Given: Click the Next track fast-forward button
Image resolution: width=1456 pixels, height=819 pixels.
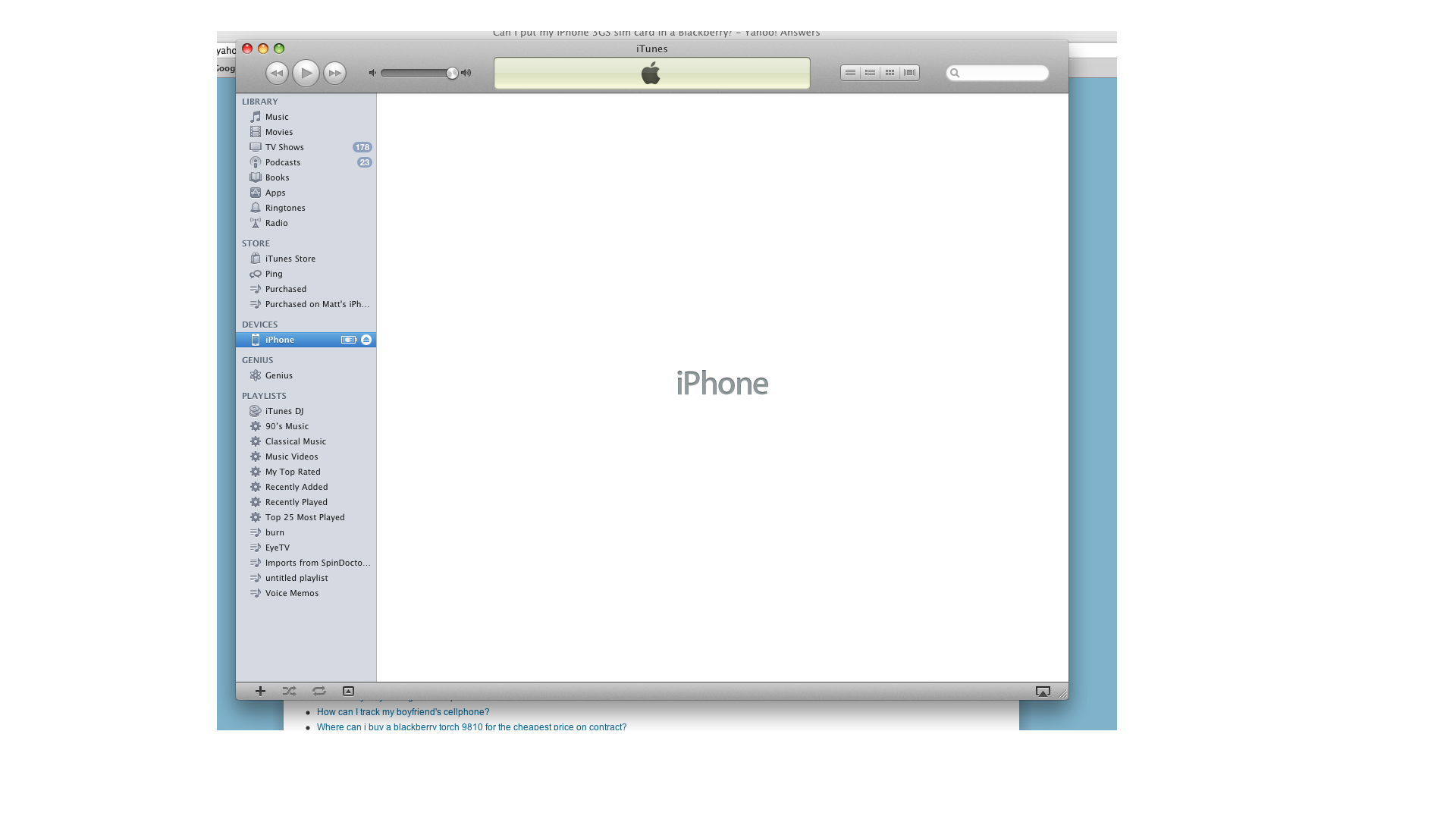Looking at the screenshot, I should tap(334, 73).
